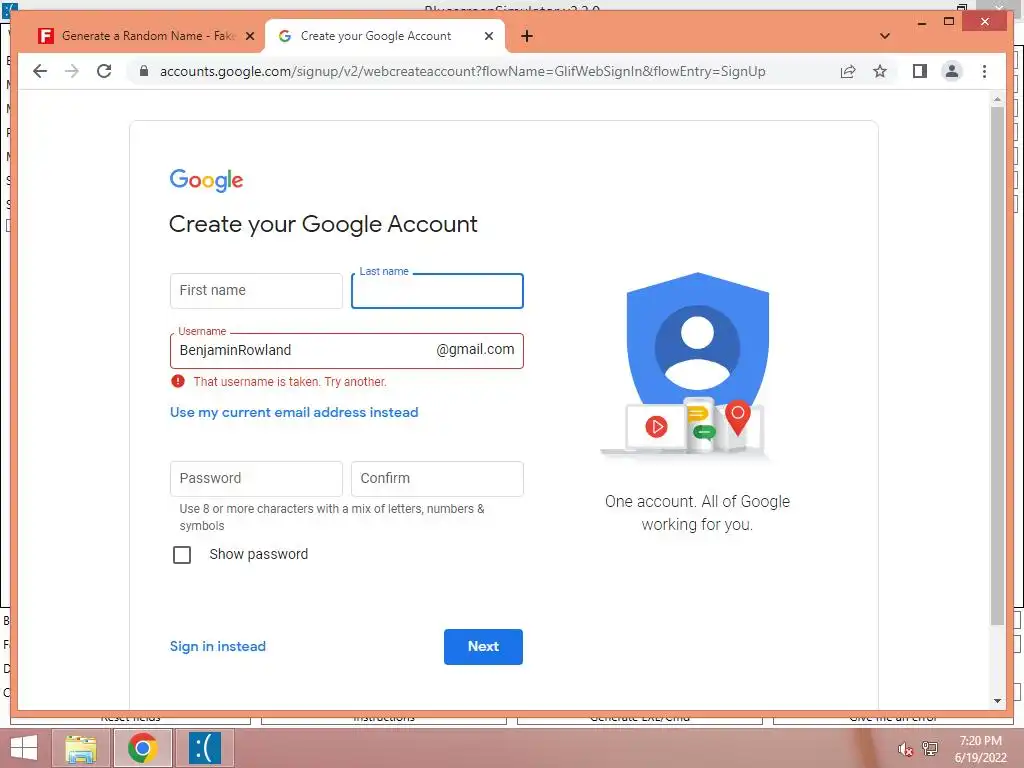Minimize the Chrome window
The width and height of the screenshot is (1024, 768).
tap(921, 23)
